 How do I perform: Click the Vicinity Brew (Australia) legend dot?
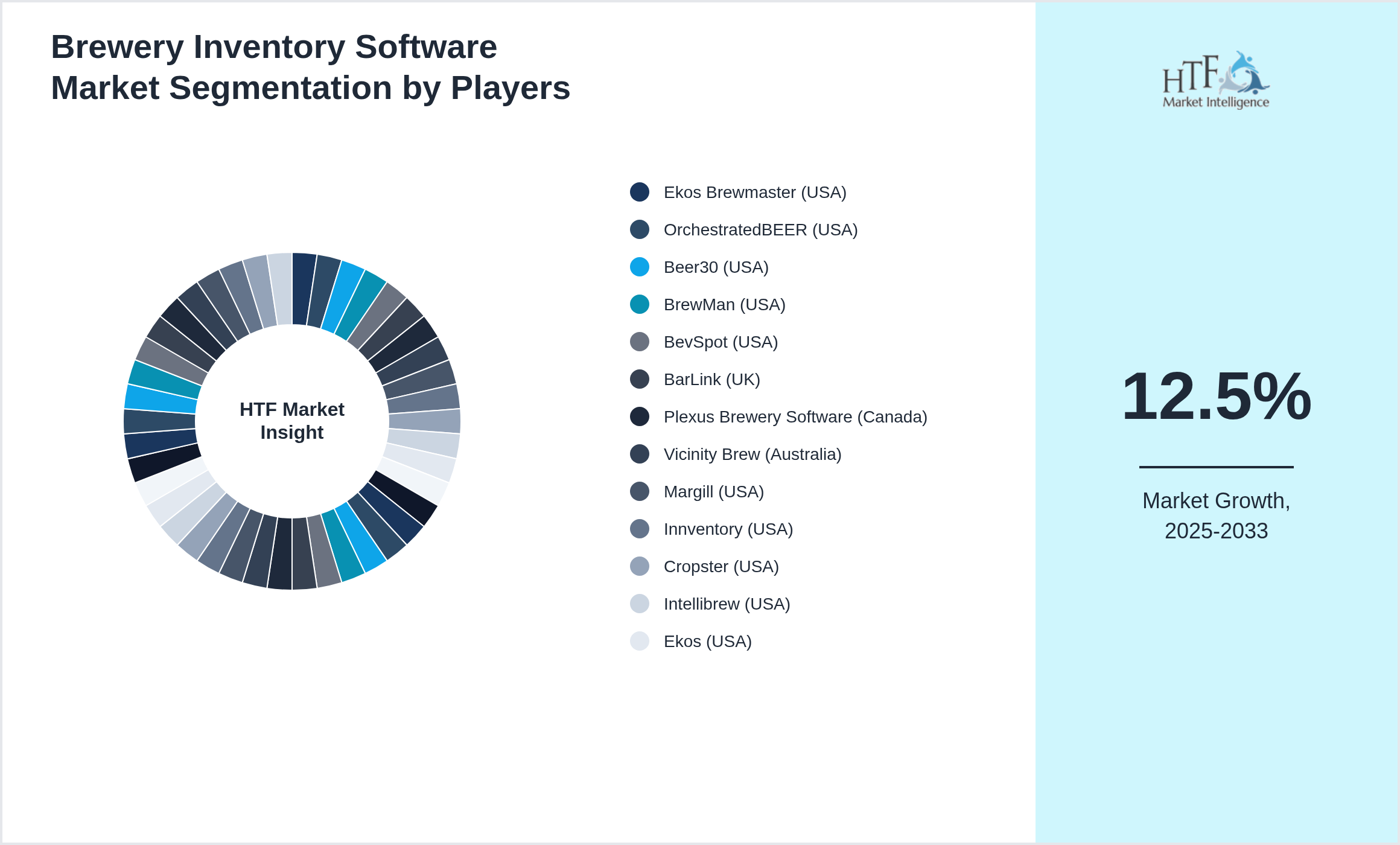(640, 454)
